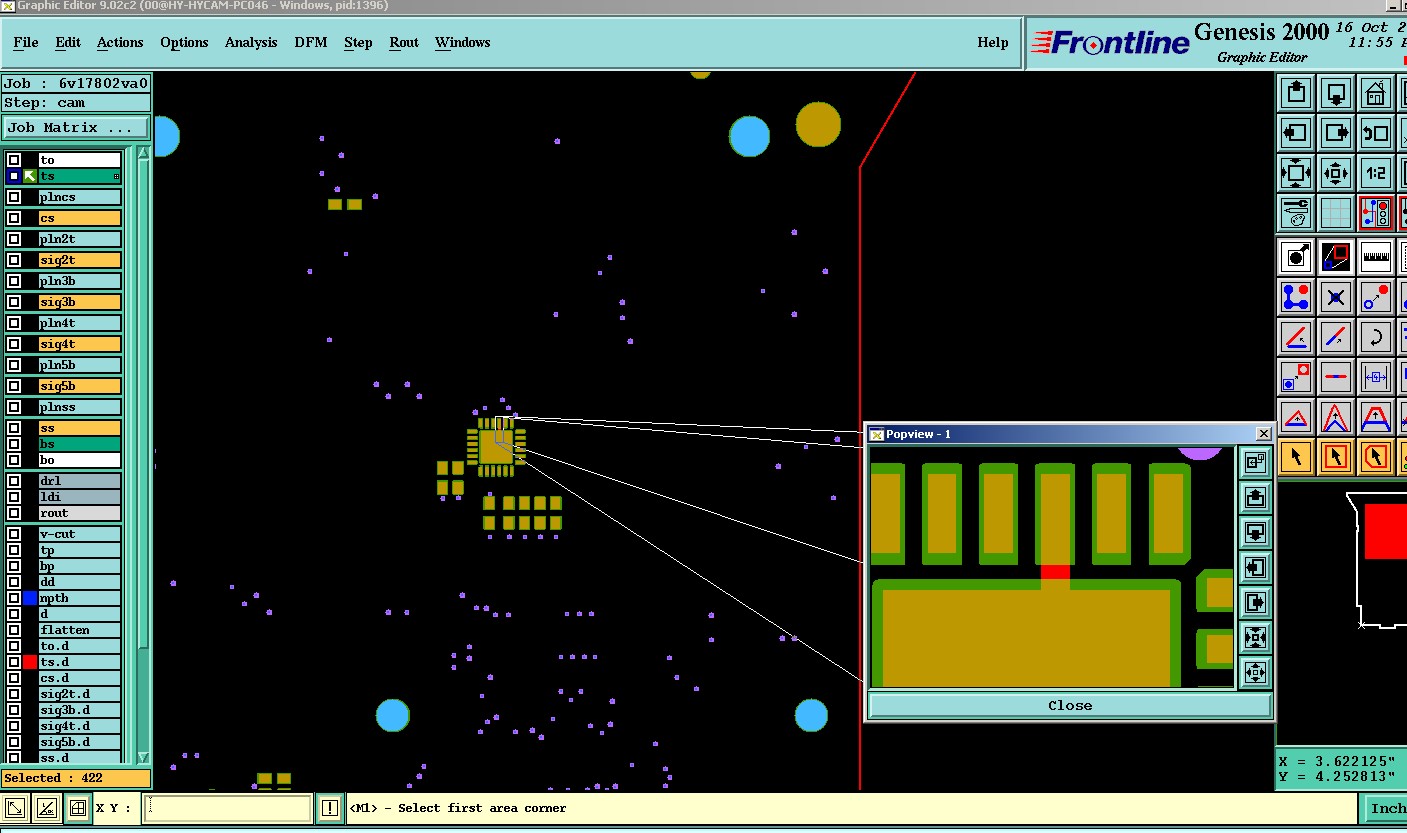Open the Rout menu
Screen dimensions: 1407x833
coord(404,42)
